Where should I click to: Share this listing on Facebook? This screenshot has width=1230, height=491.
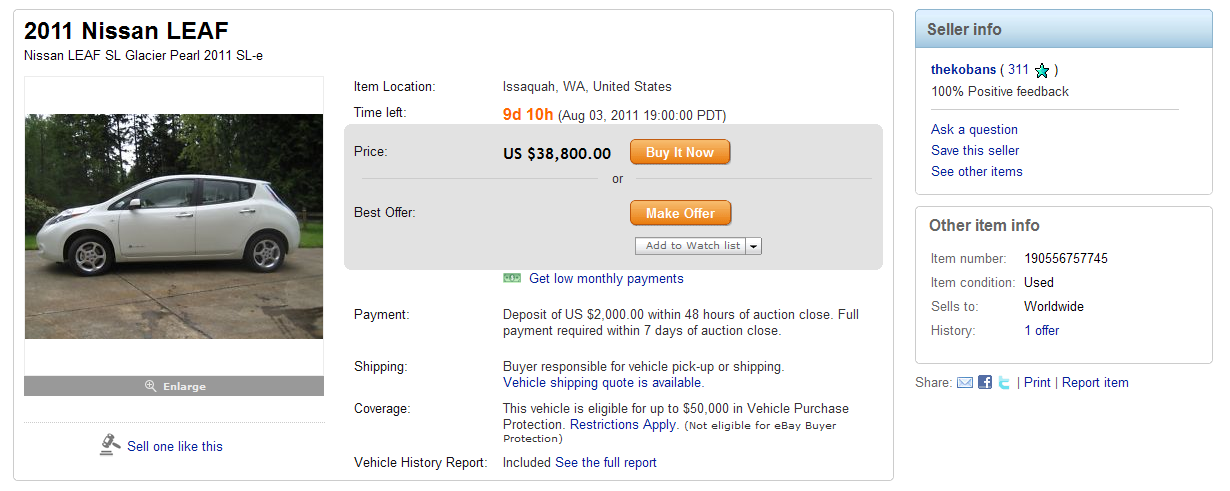point(985,383)
